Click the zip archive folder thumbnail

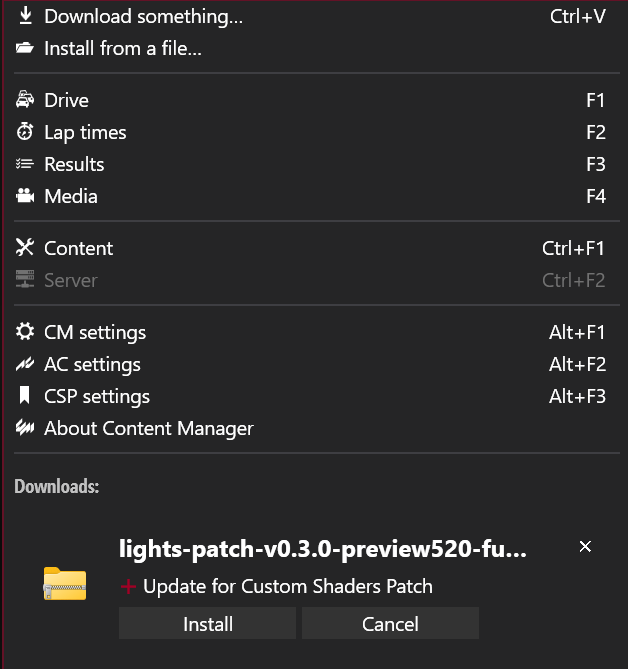[65, 583]
